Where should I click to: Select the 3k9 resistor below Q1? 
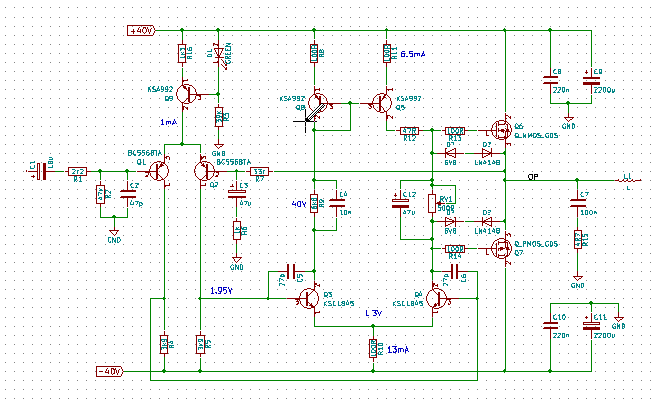pos(164,344)
